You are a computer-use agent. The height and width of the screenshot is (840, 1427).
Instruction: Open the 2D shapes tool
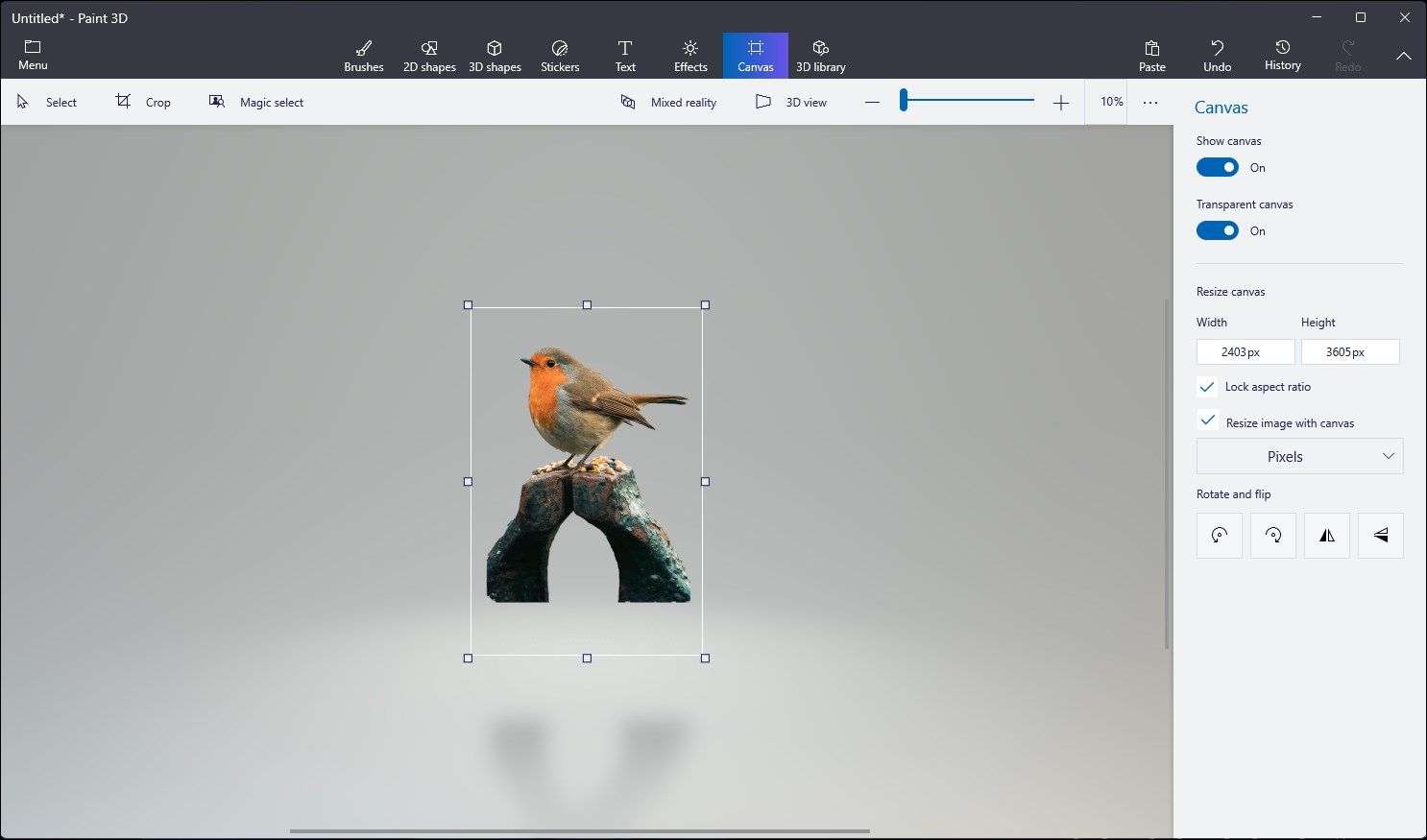[428, 55]
